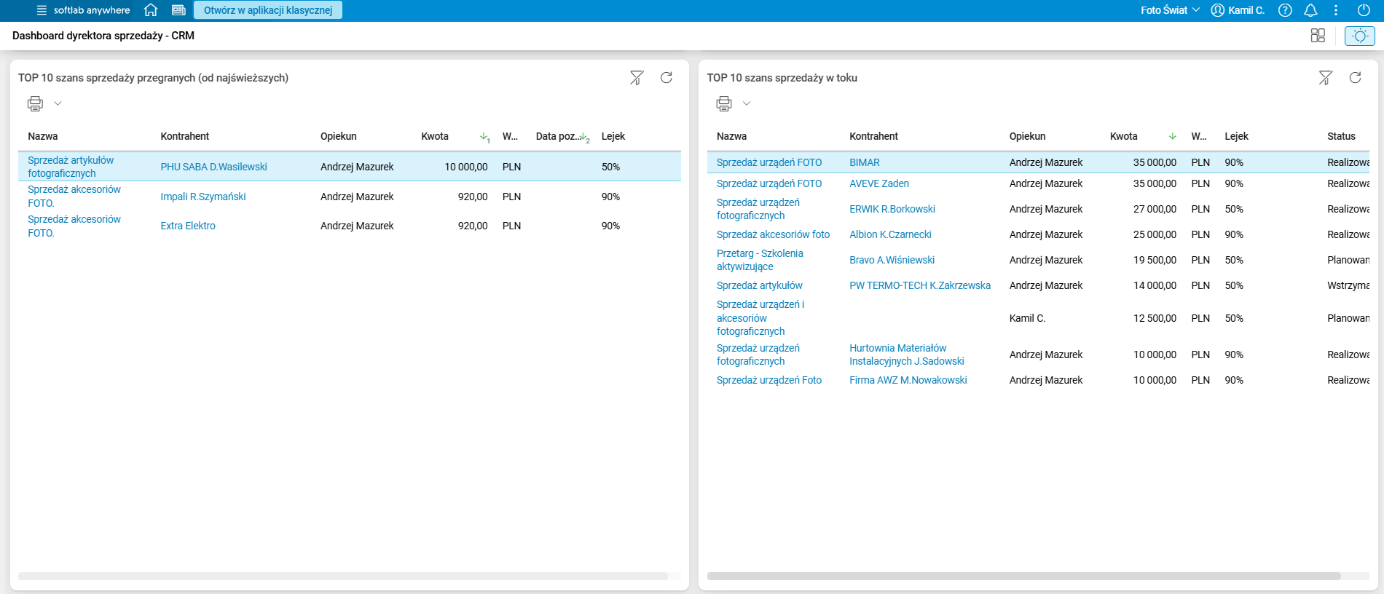
Task: Select the 12 500,00 amount cell
Action: 1155,318
